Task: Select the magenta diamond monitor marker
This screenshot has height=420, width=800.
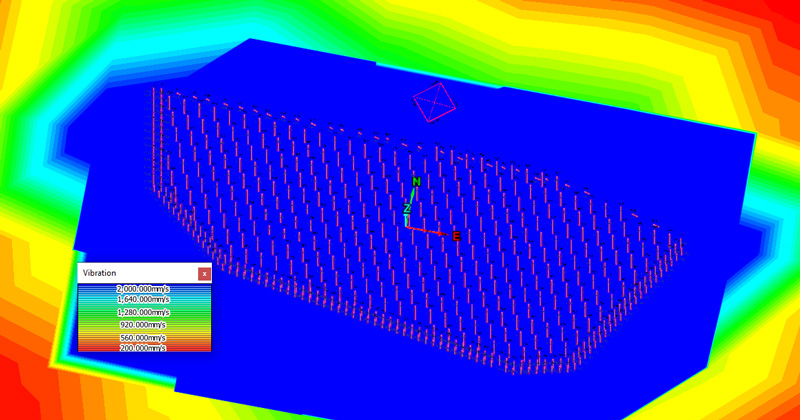Action: [434, 102]
